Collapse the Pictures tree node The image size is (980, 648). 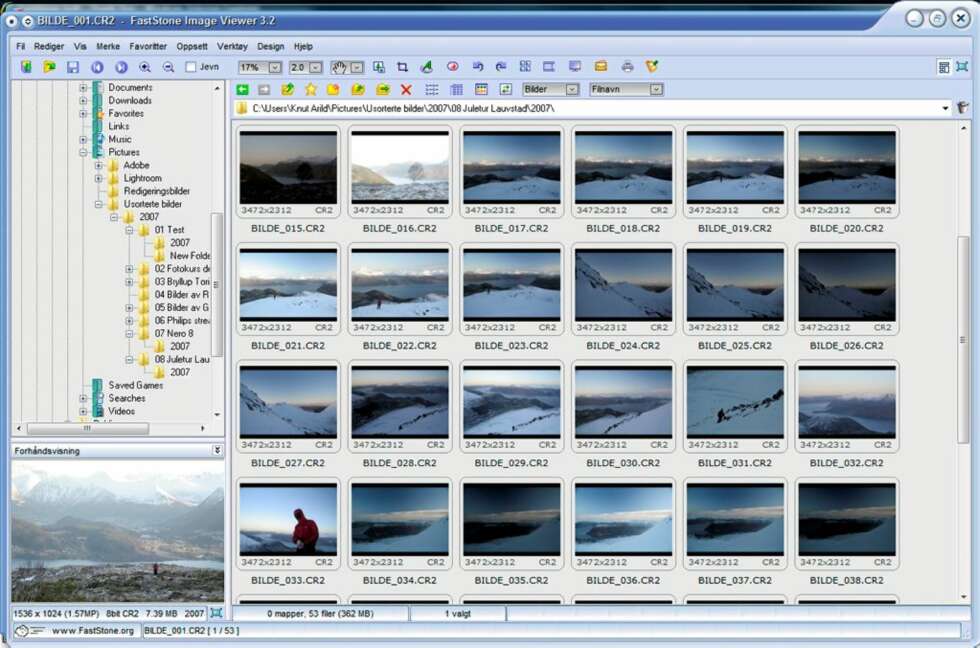pos(83,152)
